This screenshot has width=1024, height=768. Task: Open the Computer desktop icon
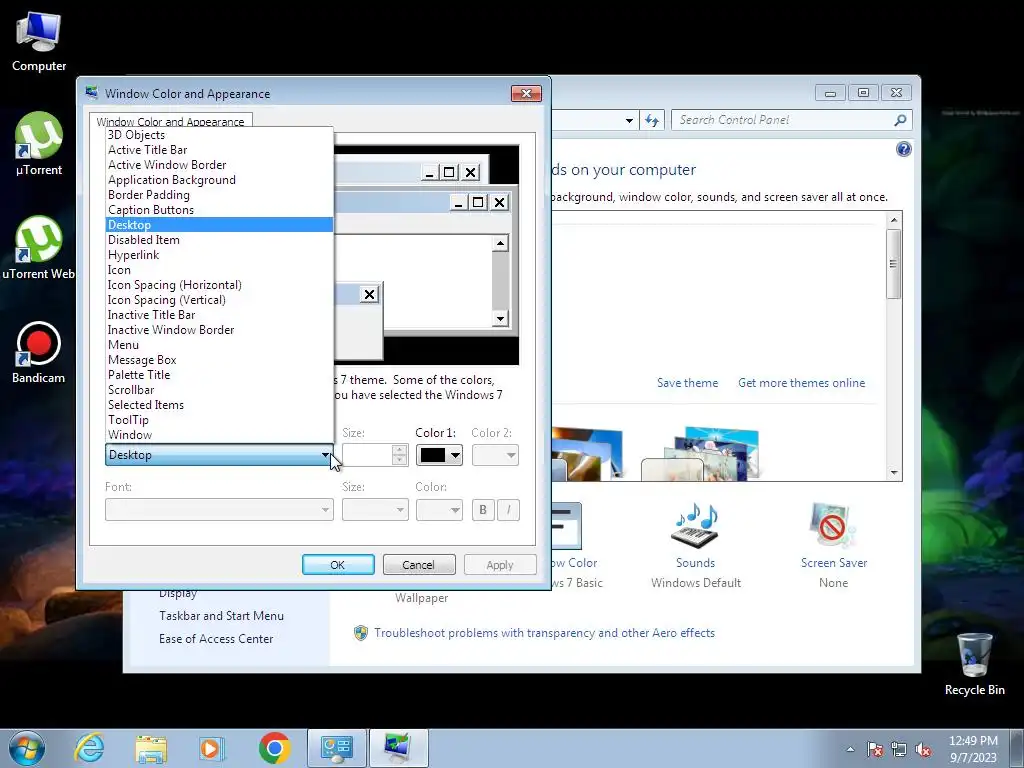(39, 42)
